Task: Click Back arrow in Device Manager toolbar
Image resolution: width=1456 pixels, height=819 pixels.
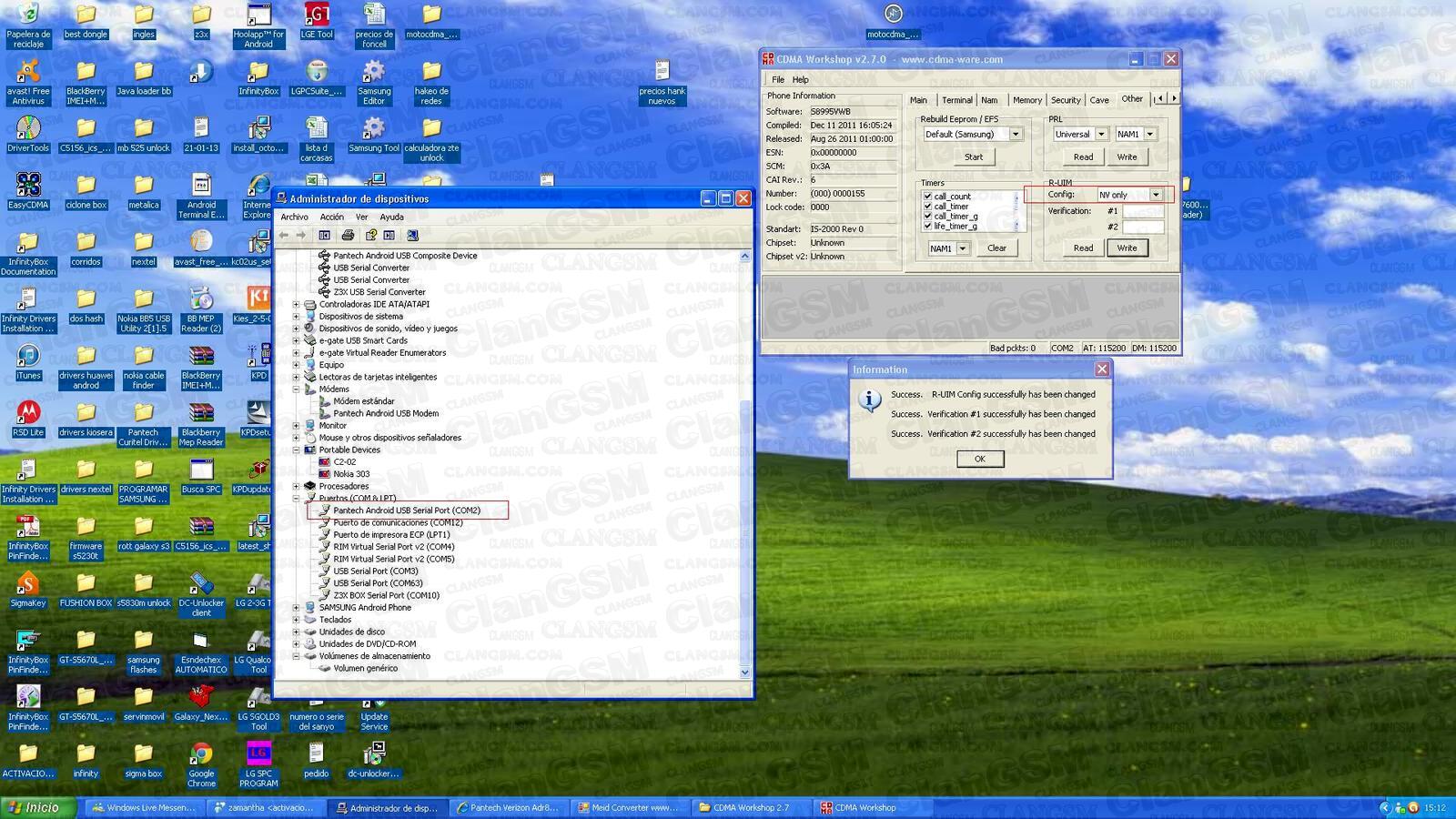Action: coord(284,235)
